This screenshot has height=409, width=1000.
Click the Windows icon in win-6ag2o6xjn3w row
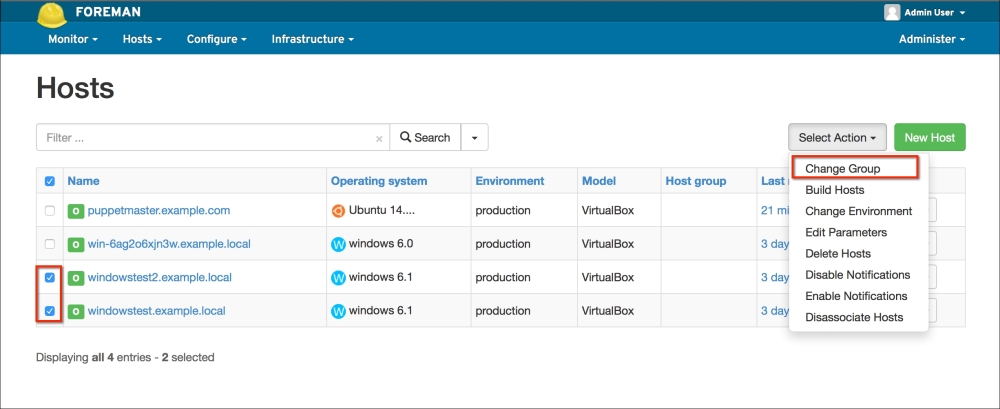[339, 244]
